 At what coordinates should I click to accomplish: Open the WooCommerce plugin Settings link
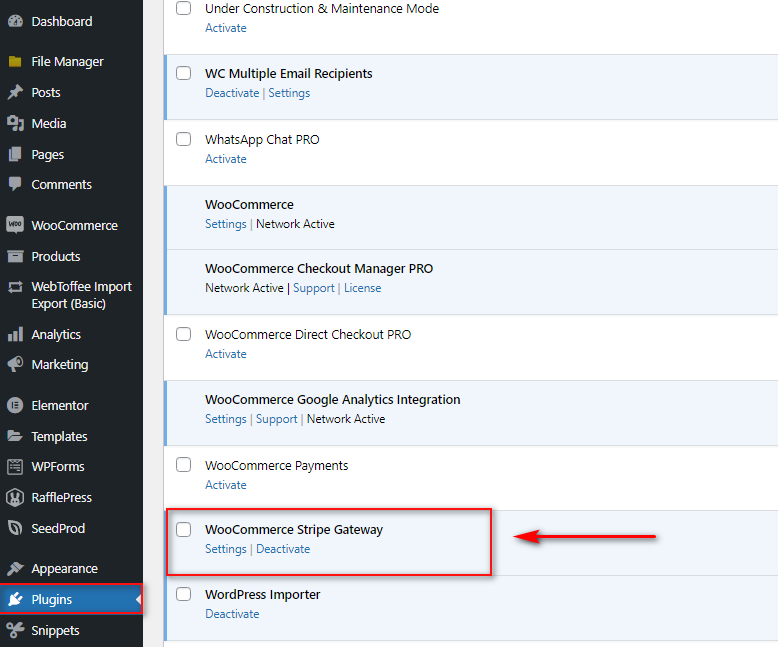coord(226,224)
